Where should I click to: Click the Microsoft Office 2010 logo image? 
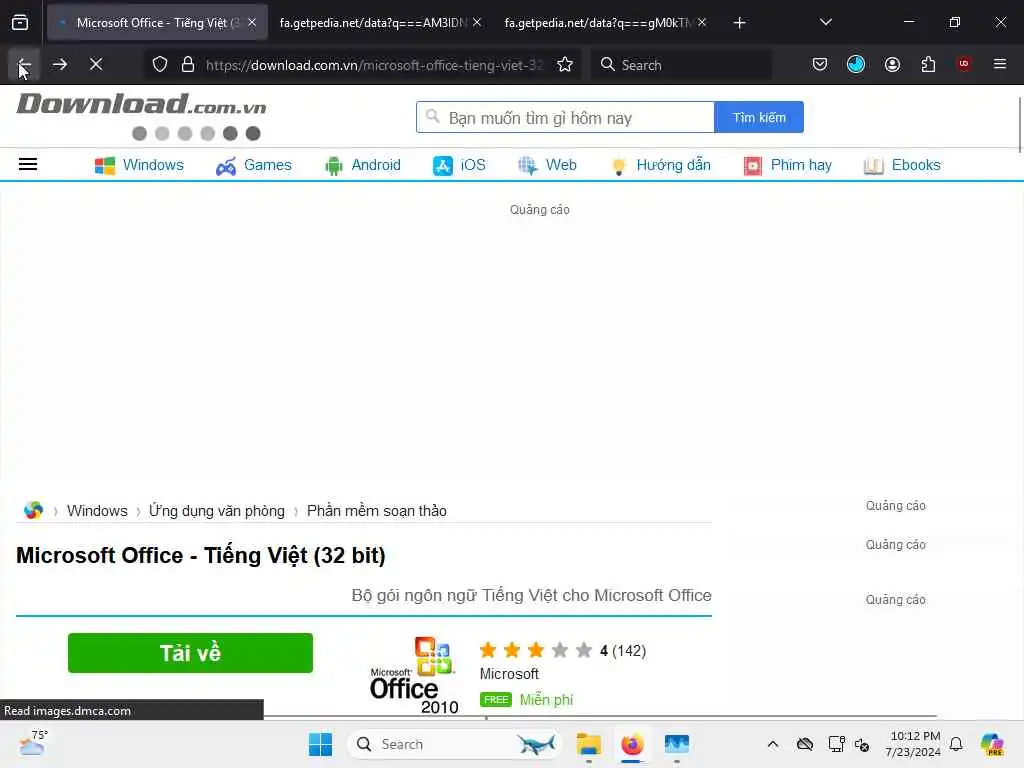(414, 675)
